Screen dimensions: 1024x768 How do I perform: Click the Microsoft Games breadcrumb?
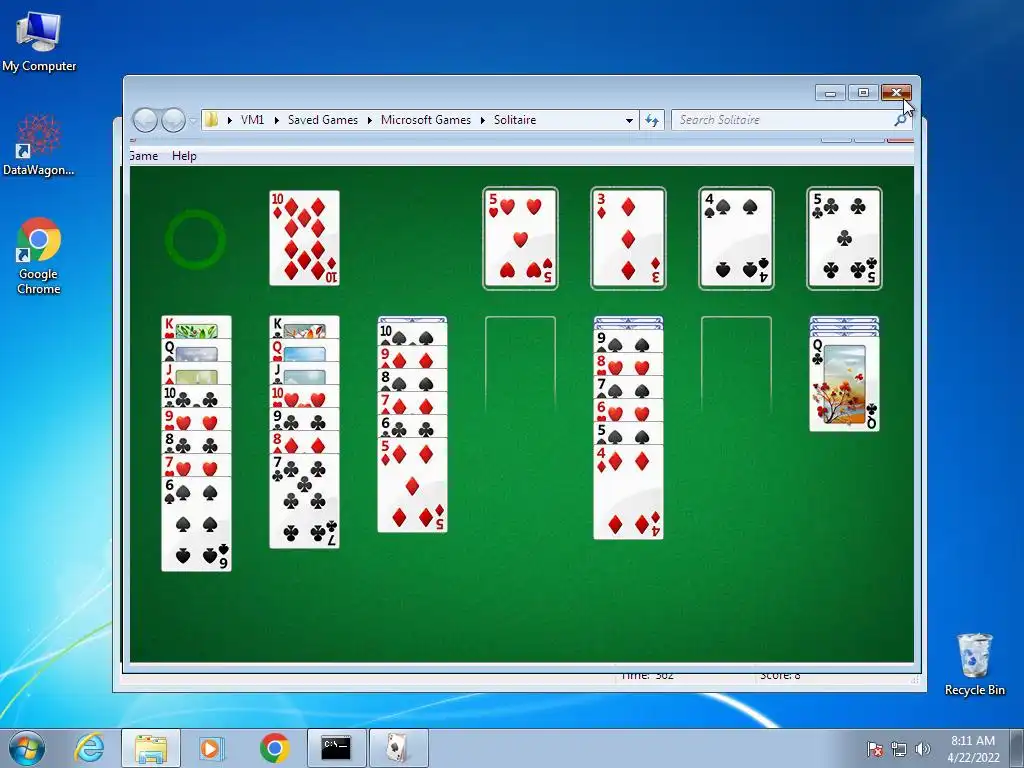[x=426, y=120]
